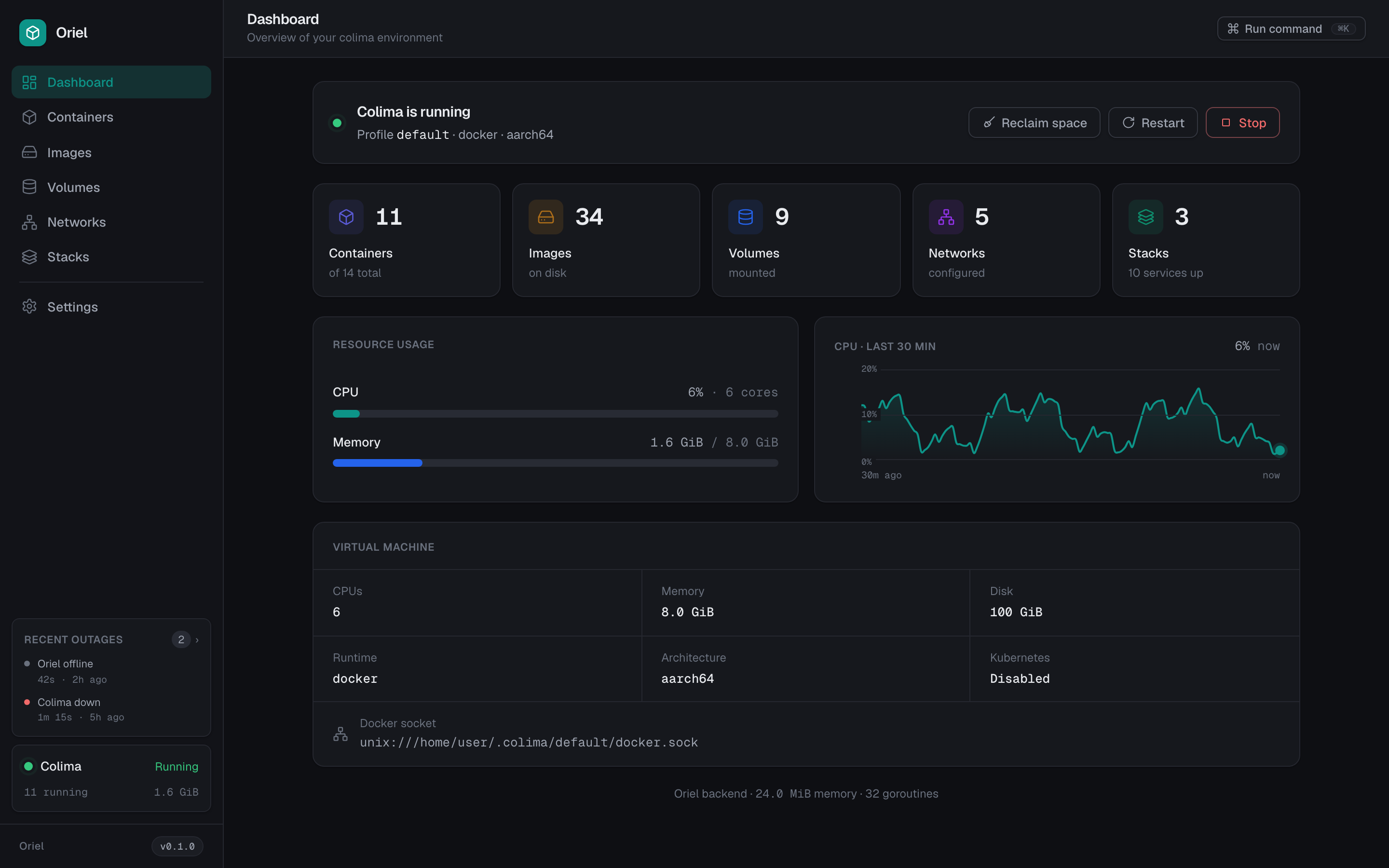Click the grey dot beside Oriel offline
Viewport: 1389px width, 868px height.
tap(27, 664)
